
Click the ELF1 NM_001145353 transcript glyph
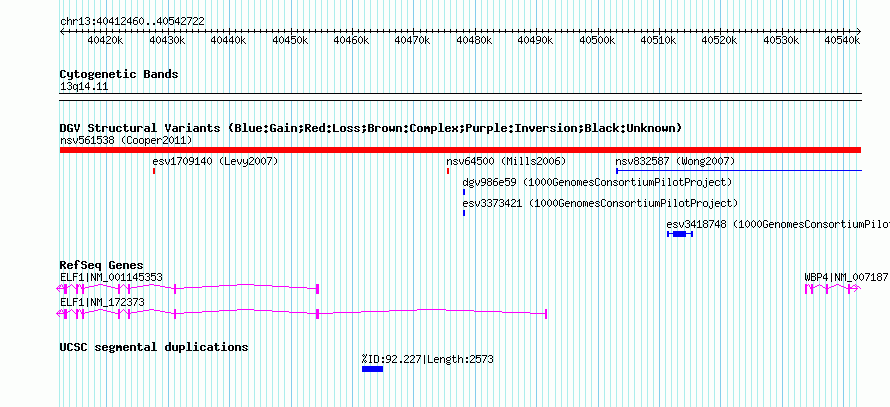188,288
